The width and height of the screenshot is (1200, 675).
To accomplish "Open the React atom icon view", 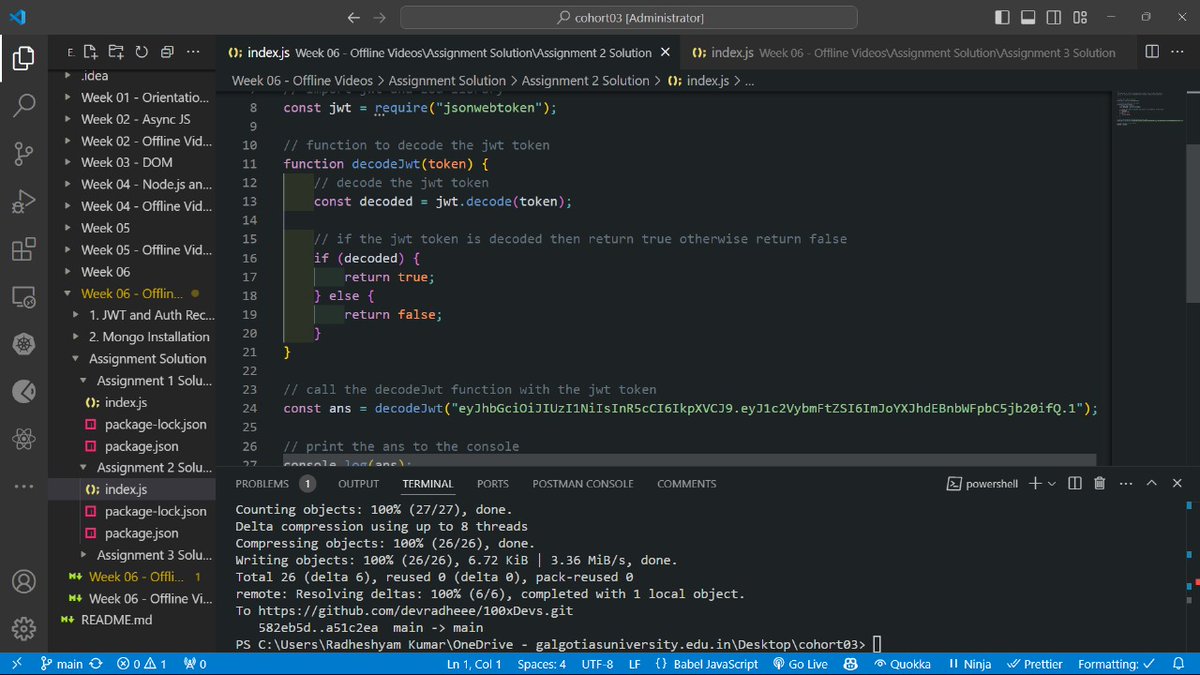I will pyautogui.click(x=24, y=438).
